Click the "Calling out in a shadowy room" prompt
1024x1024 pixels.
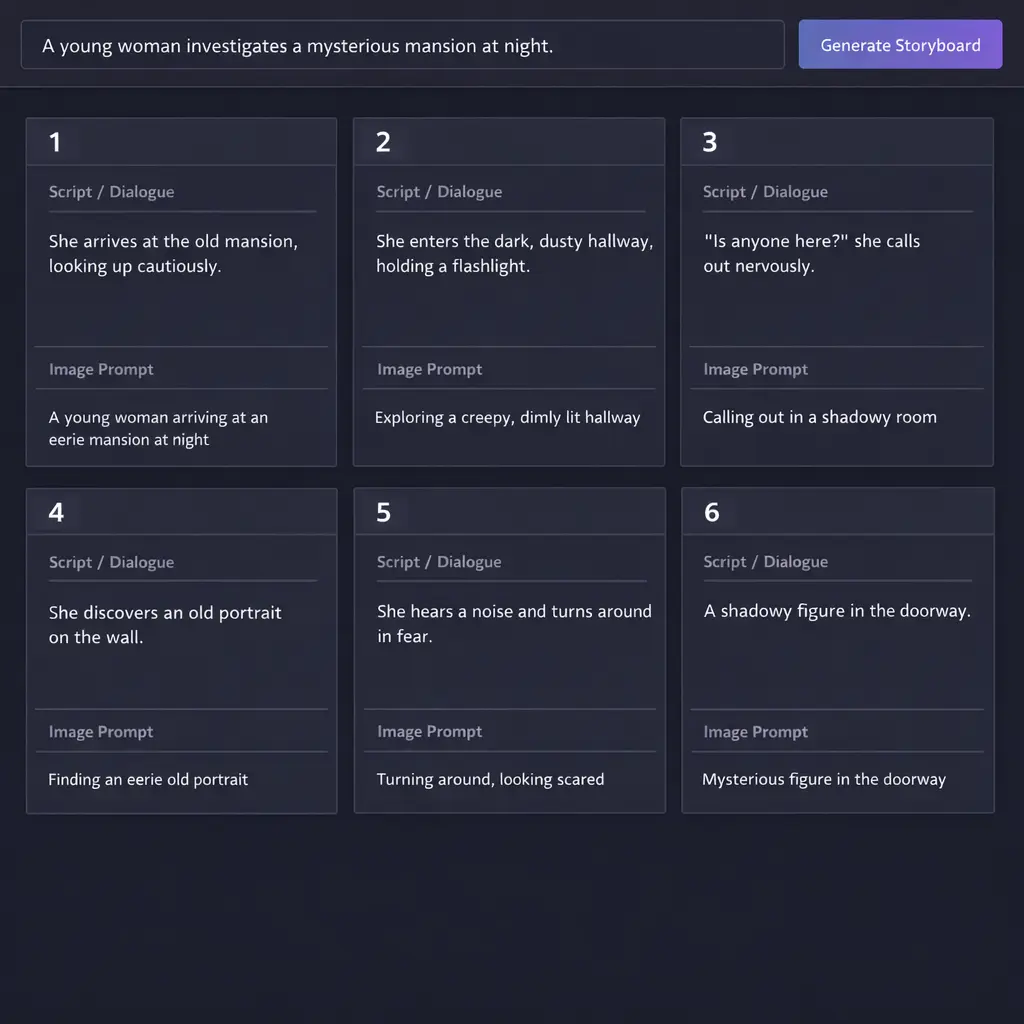(x=819, y=418)
